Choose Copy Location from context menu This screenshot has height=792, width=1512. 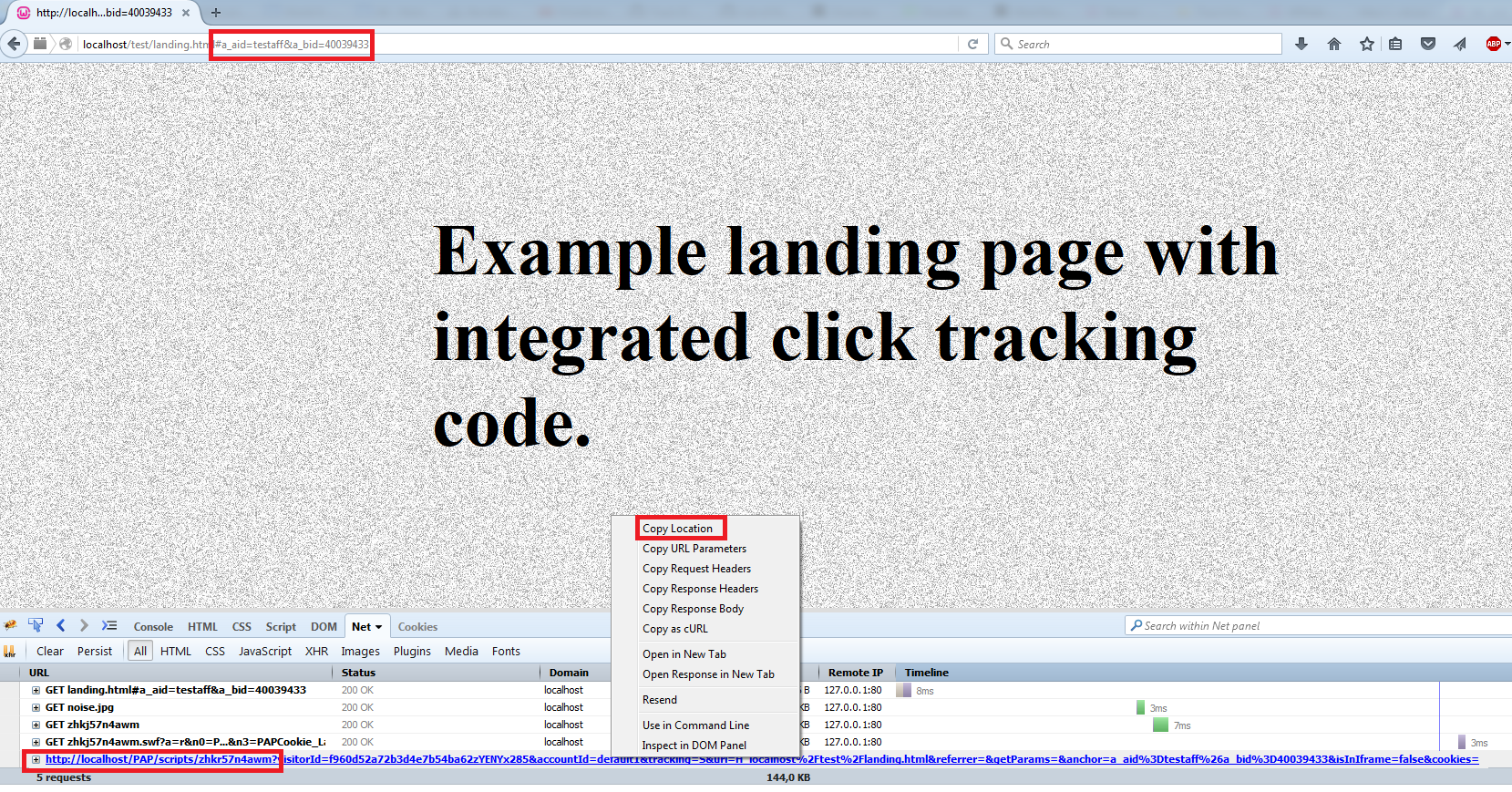pos(677,529)
